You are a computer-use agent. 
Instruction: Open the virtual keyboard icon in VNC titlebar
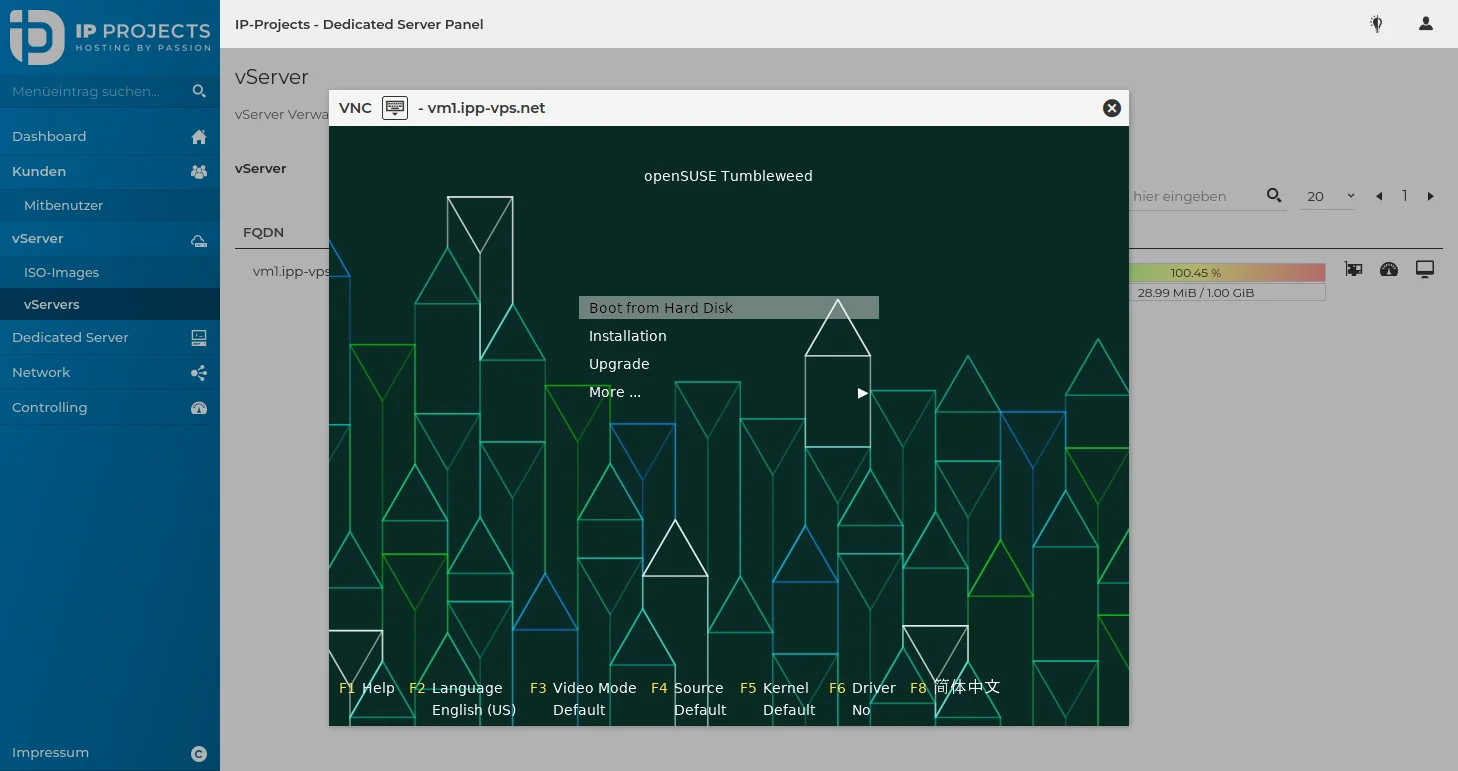[394, 107]
